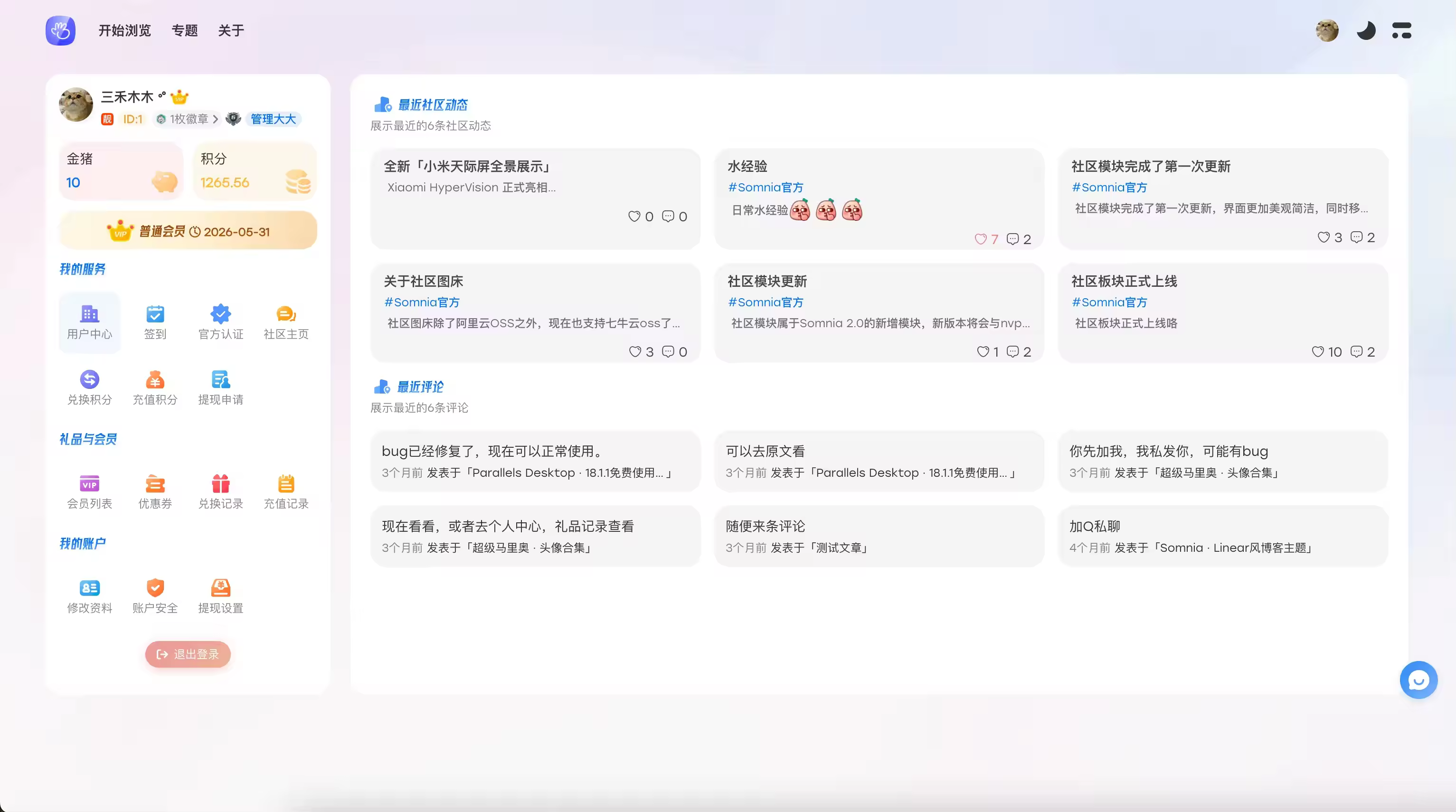This screenshot has height=812, width=1456.
Task: Open the #Somnia官方 tag under 关于社区图床
Action: tap(422, 302)
